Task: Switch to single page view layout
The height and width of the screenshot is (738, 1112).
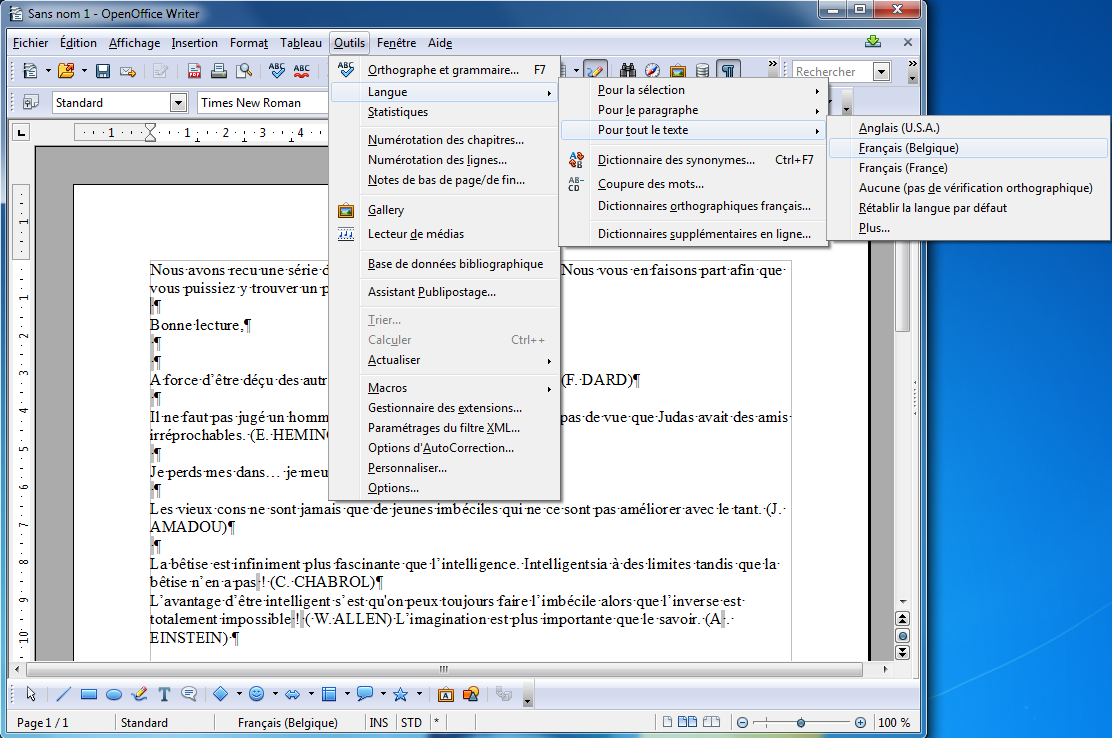Action: (x=667, y=722)
